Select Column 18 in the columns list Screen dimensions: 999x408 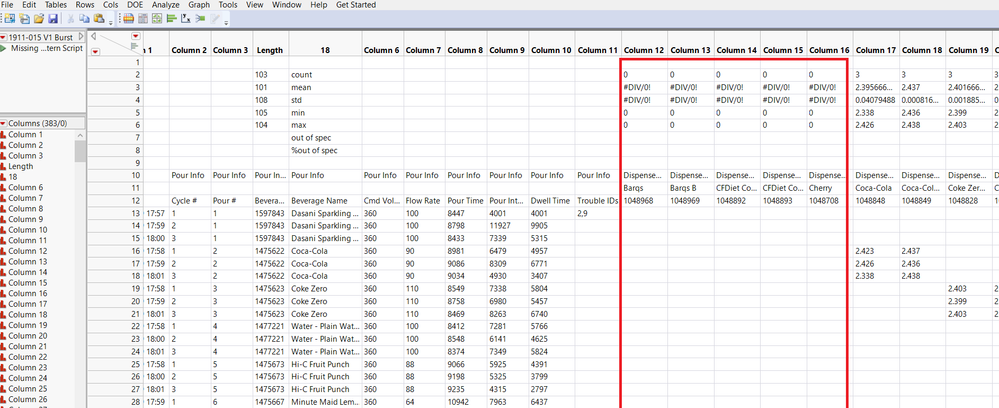pos(27,314)
